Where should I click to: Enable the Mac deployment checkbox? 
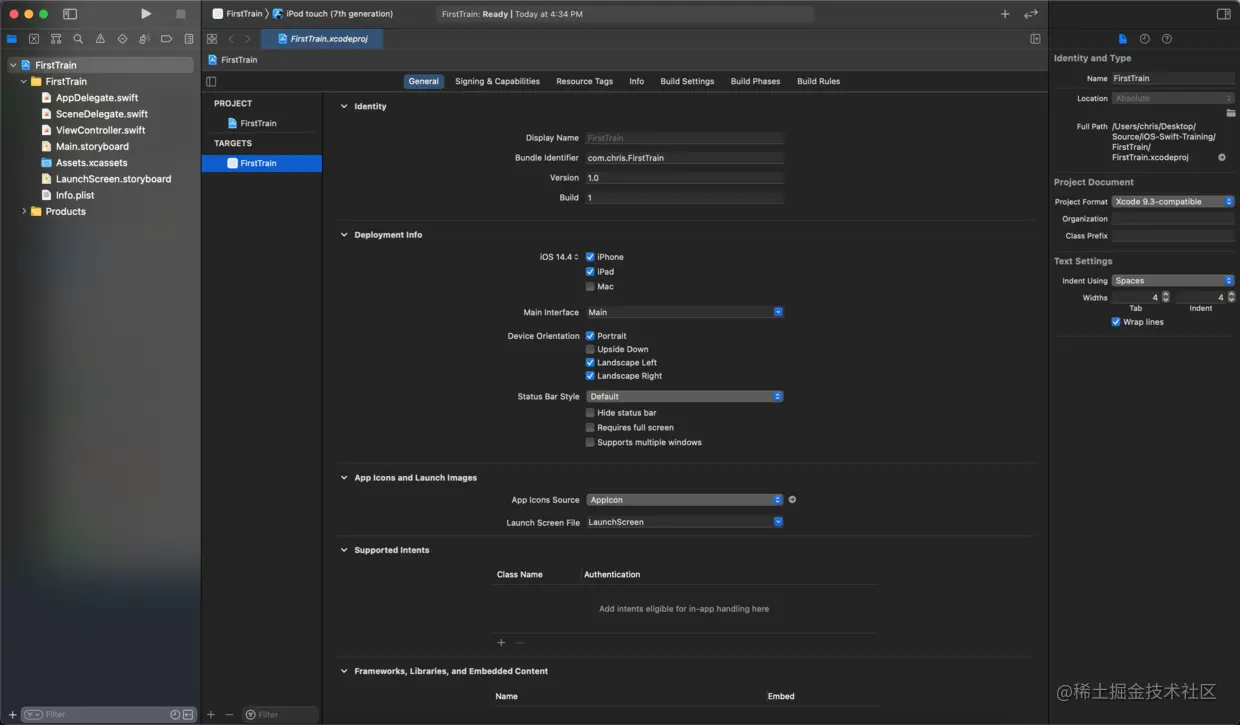click(x=590, y=287)
